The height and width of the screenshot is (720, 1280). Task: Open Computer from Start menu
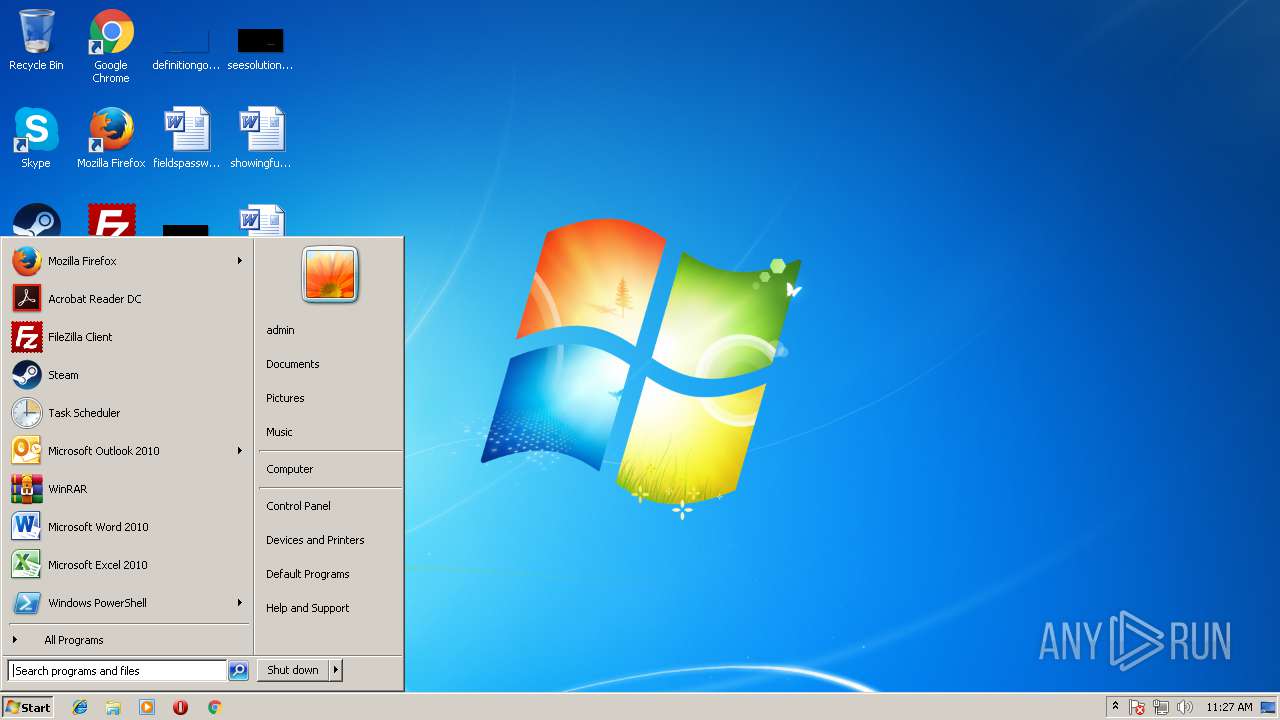click(x=330, y=469)
